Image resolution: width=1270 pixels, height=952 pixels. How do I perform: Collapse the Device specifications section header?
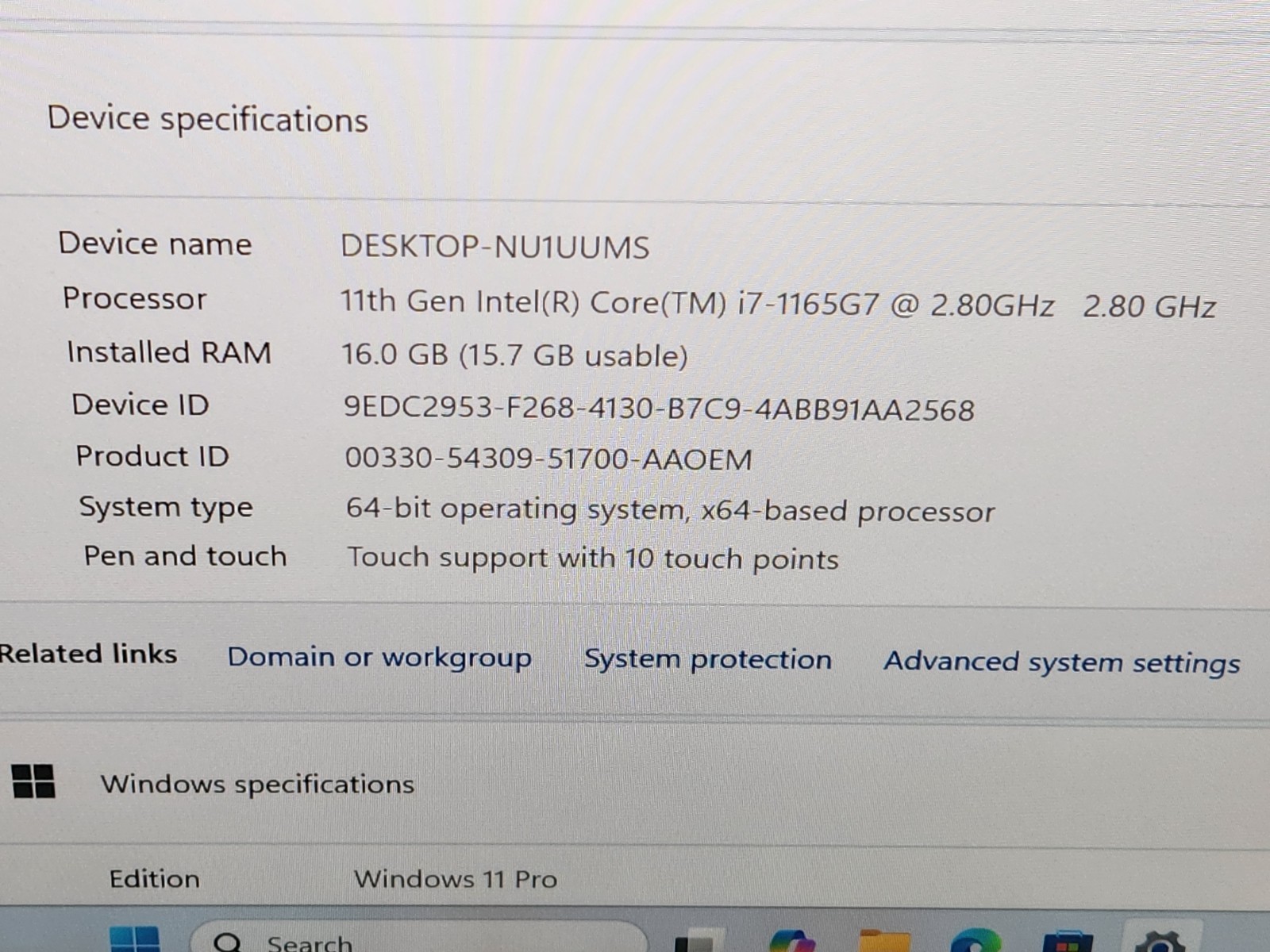point(635,119)
